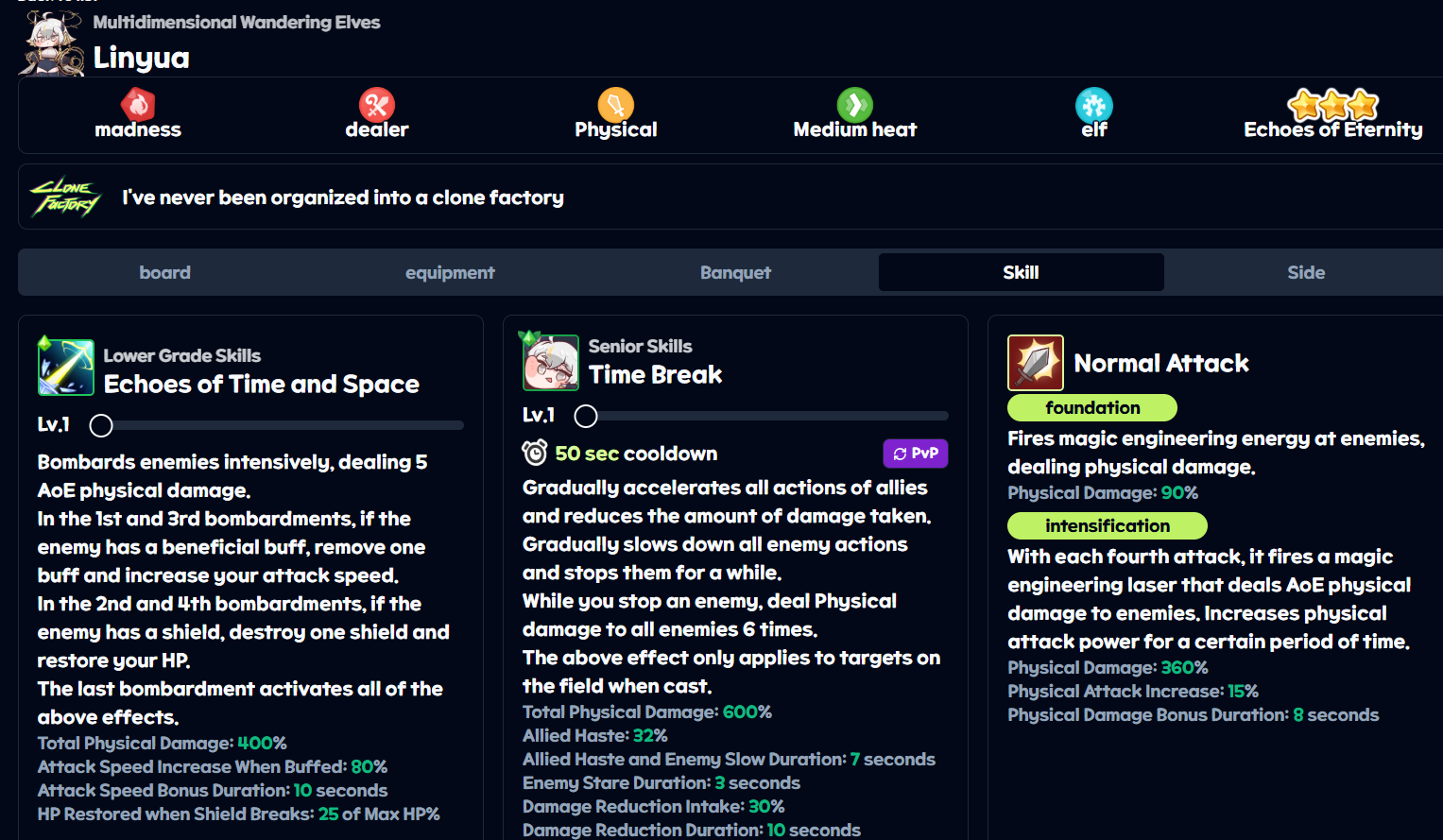Click Linyua's character portrait avatar
The height and width of the screenshot is (840, 1443).
point(53,43)
